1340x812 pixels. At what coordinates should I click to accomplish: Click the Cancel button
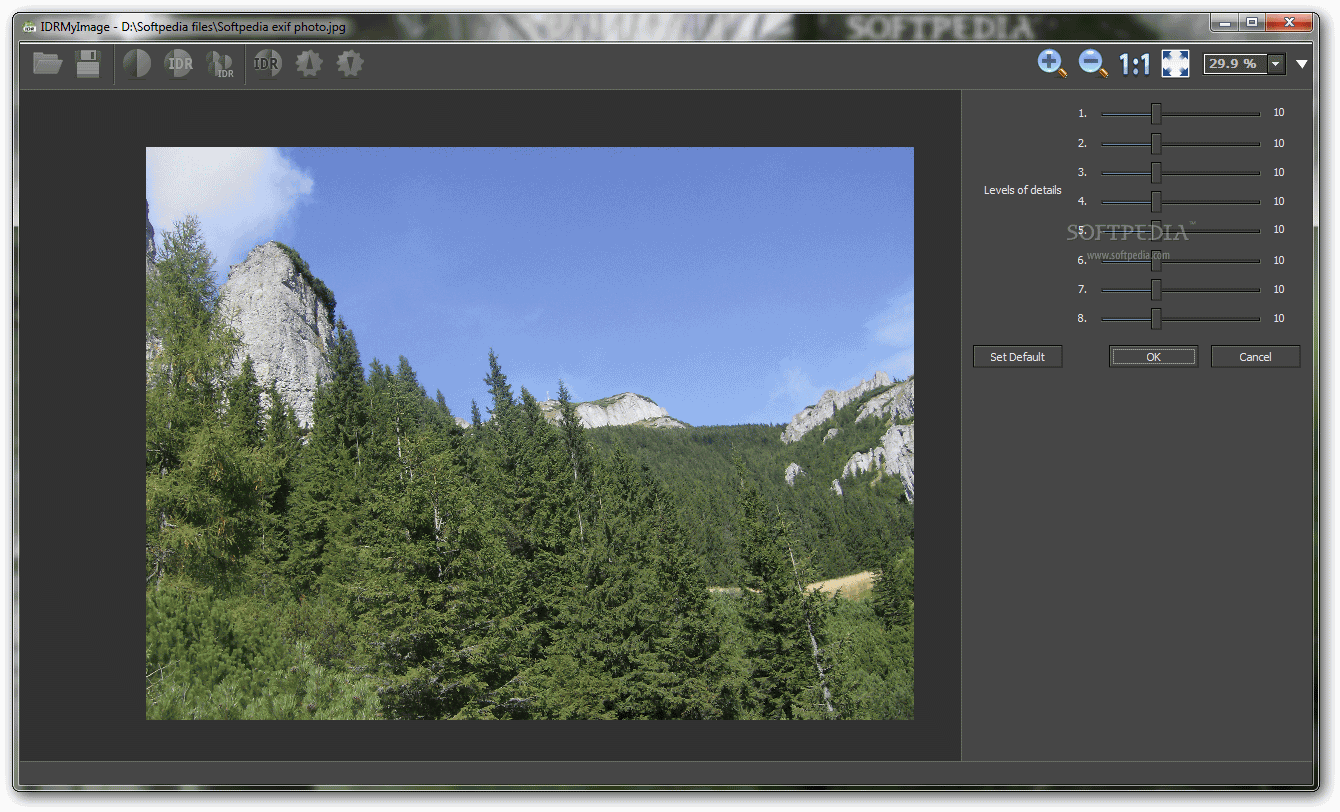(x=1255, y=357)
